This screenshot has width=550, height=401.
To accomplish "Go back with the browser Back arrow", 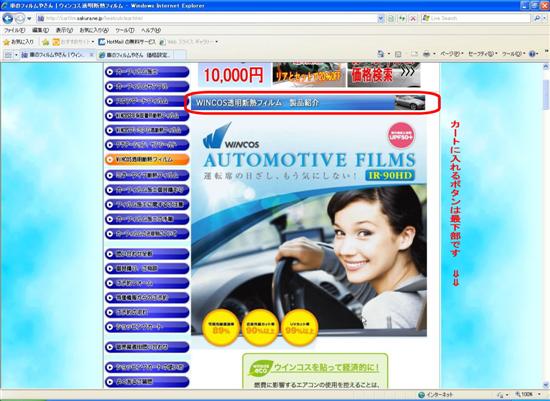I will tap(8, 18).
